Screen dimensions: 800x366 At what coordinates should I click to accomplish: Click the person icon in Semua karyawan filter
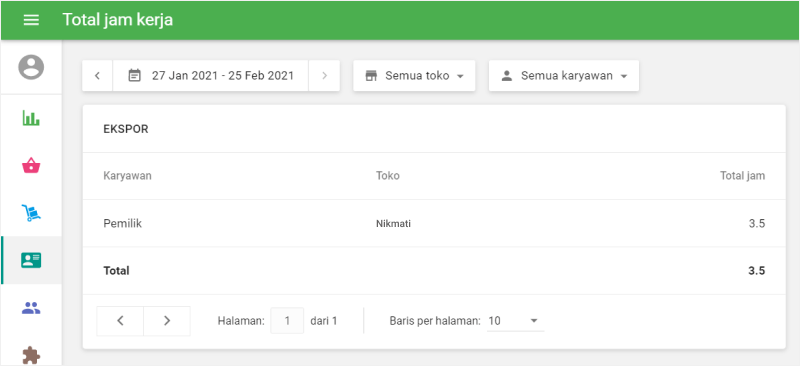pyautogui.click(x=507, y=76)
